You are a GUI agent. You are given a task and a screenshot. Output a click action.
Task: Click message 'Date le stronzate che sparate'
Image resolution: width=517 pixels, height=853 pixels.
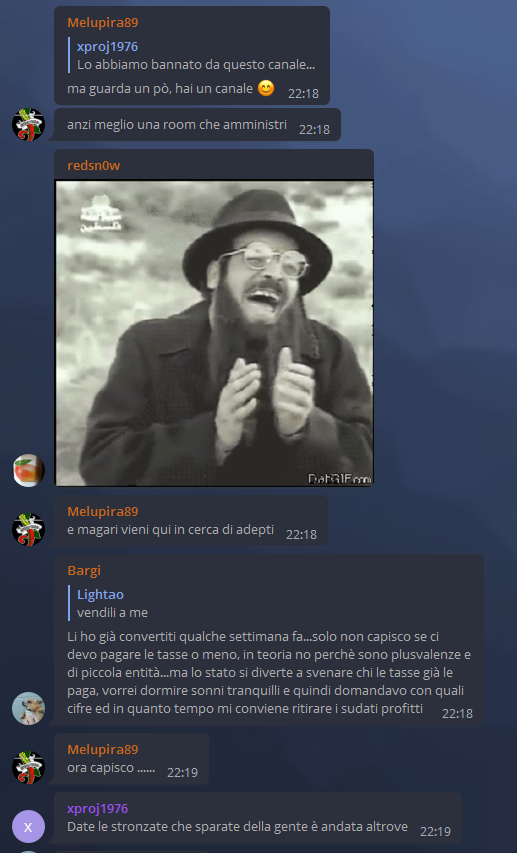[x=237, y=826]
